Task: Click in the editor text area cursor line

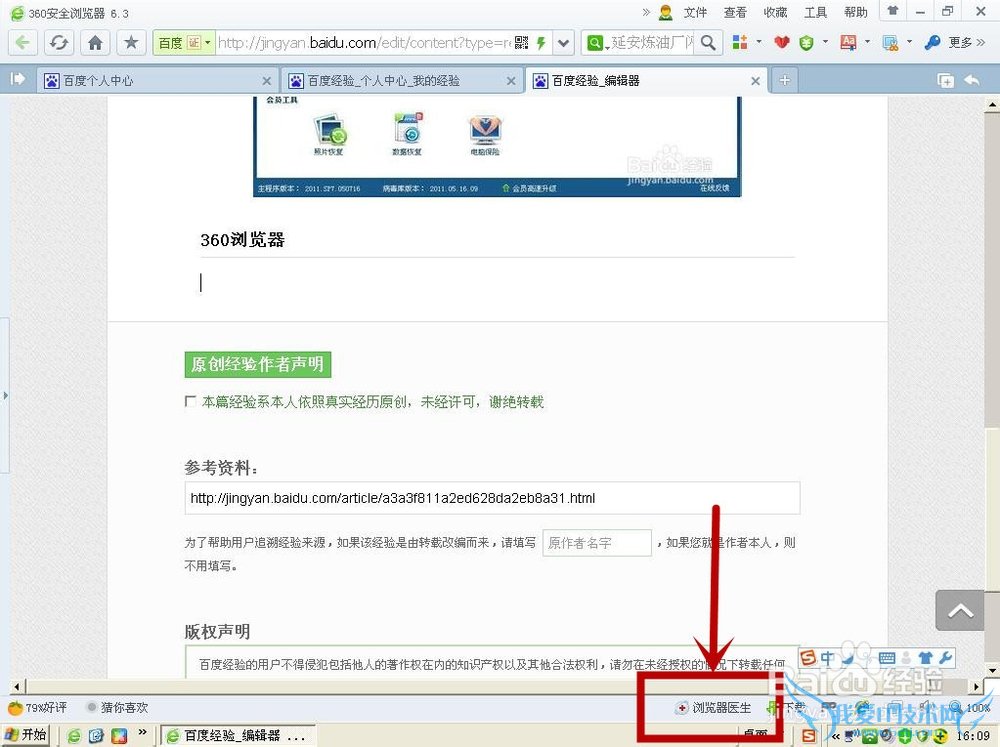Action: click(x=497, y=283)
